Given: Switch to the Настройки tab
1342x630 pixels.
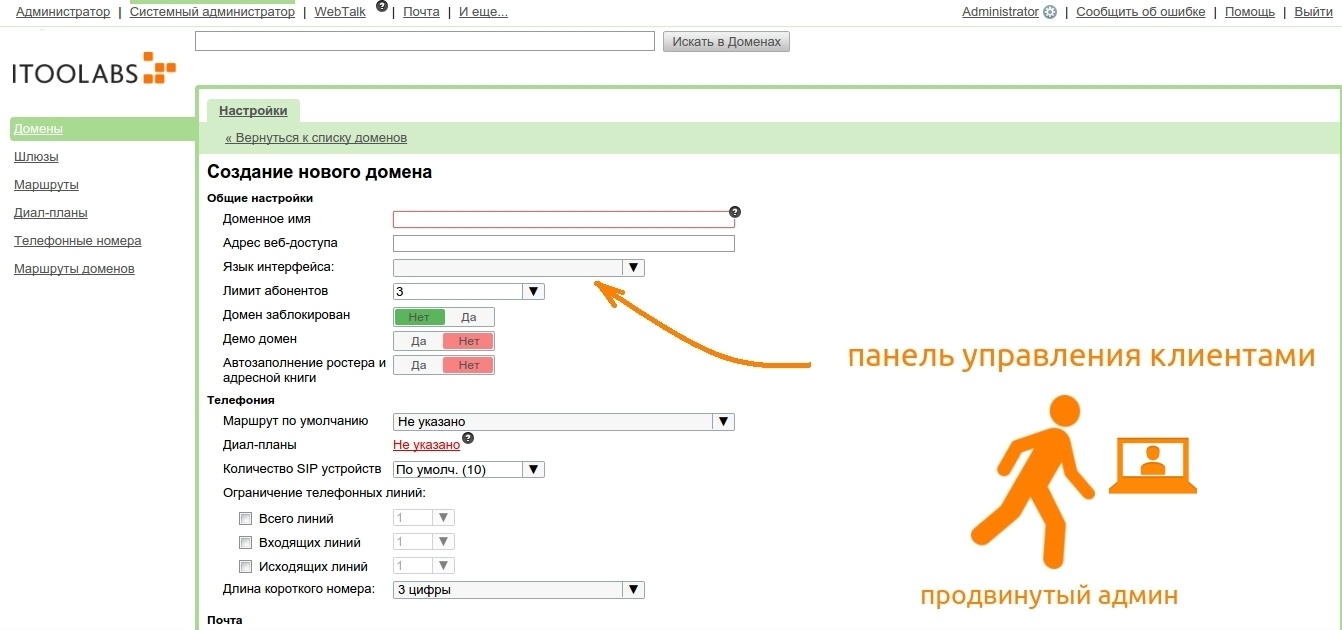Looking at the screenshot, I should [253, 110].
